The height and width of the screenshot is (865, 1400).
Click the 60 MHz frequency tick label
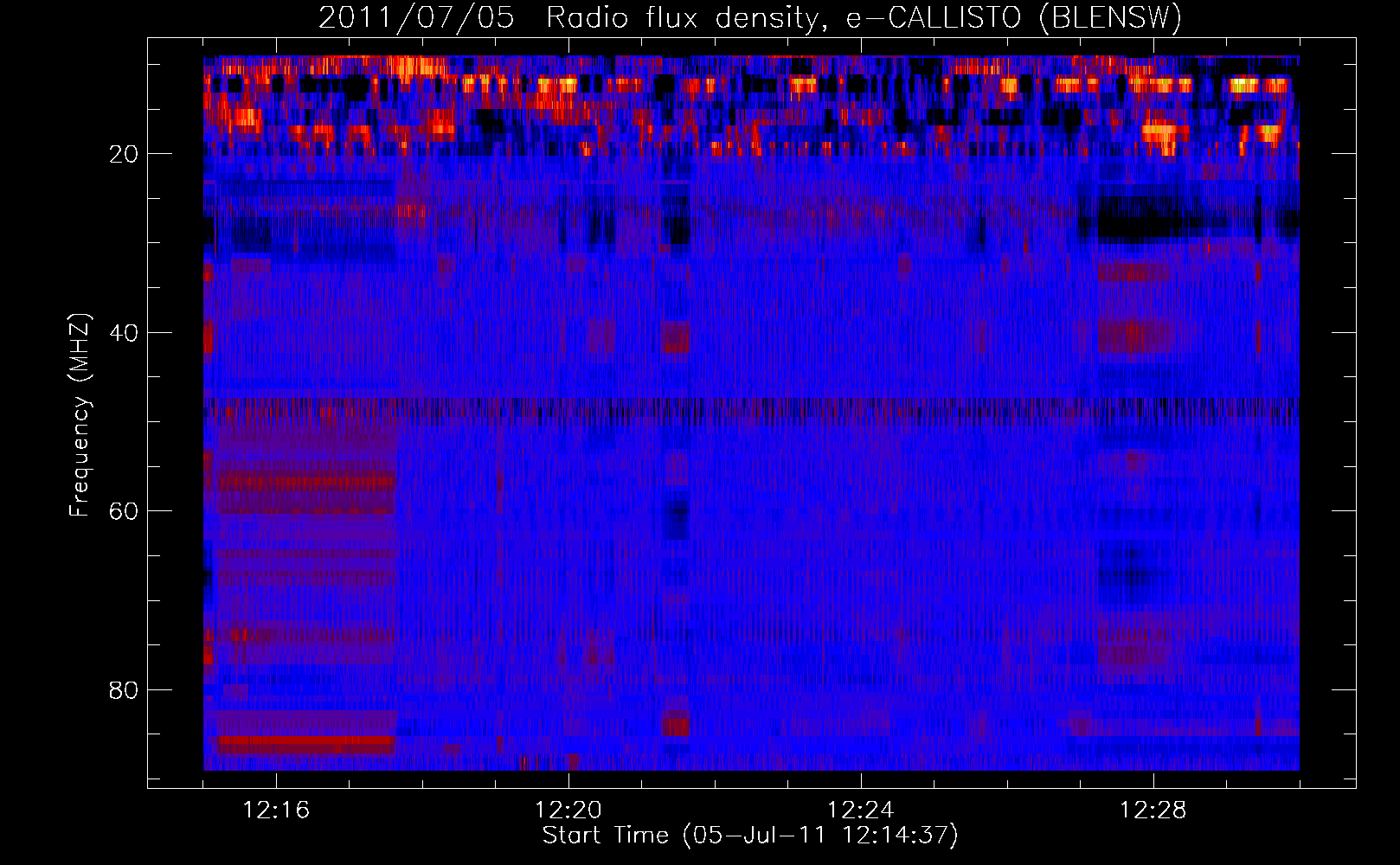tap(124, 511)
